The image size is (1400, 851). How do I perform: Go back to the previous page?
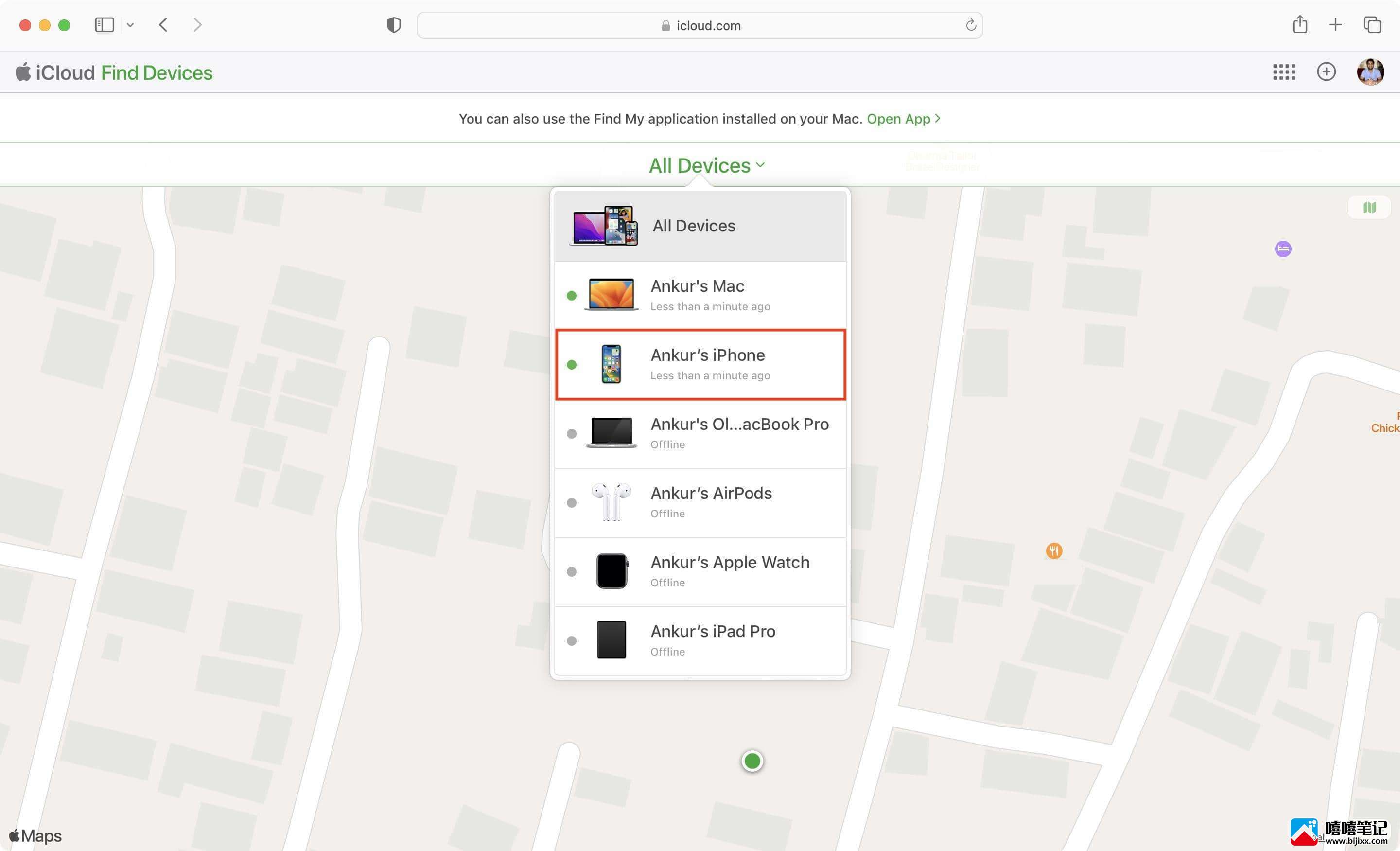[x=163, y=25]
